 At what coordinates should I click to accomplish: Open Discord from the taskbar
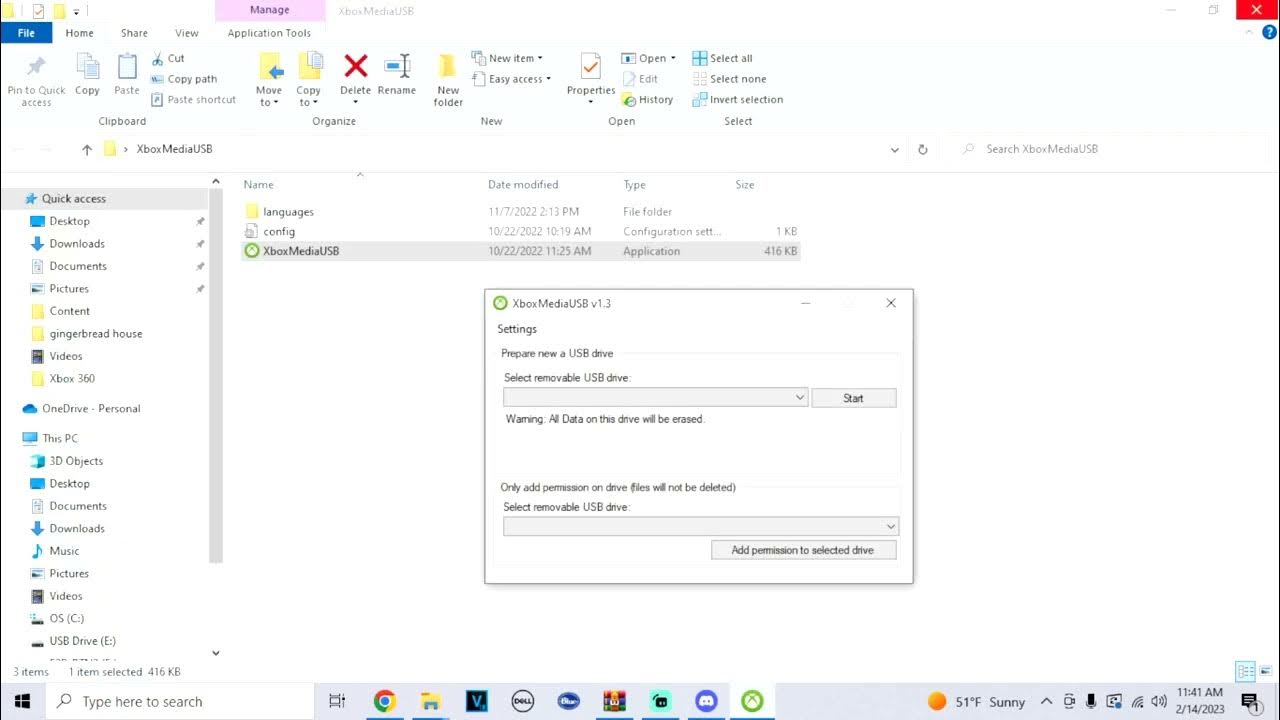tap(706, 701)
